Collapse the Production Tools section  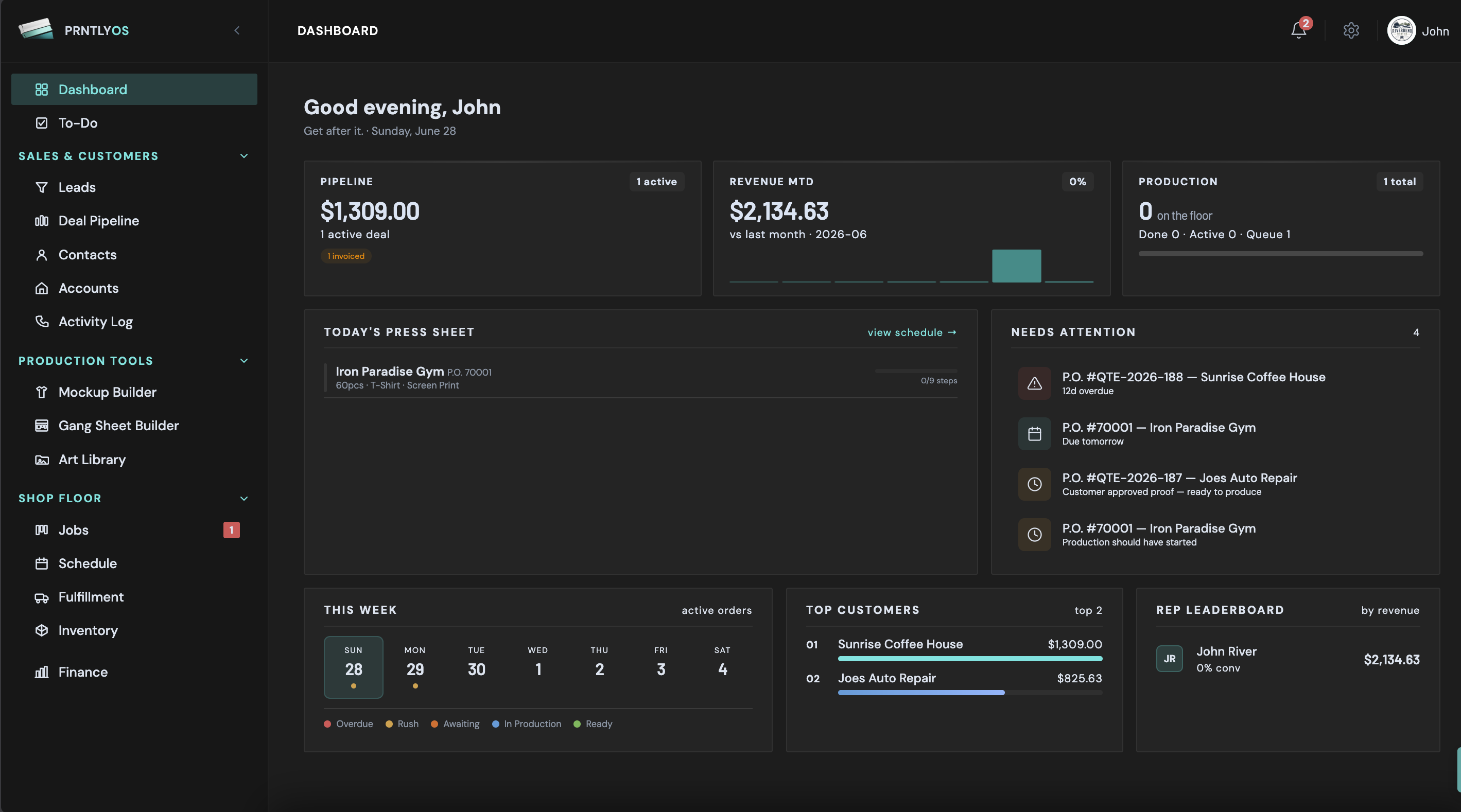(244, 361)
